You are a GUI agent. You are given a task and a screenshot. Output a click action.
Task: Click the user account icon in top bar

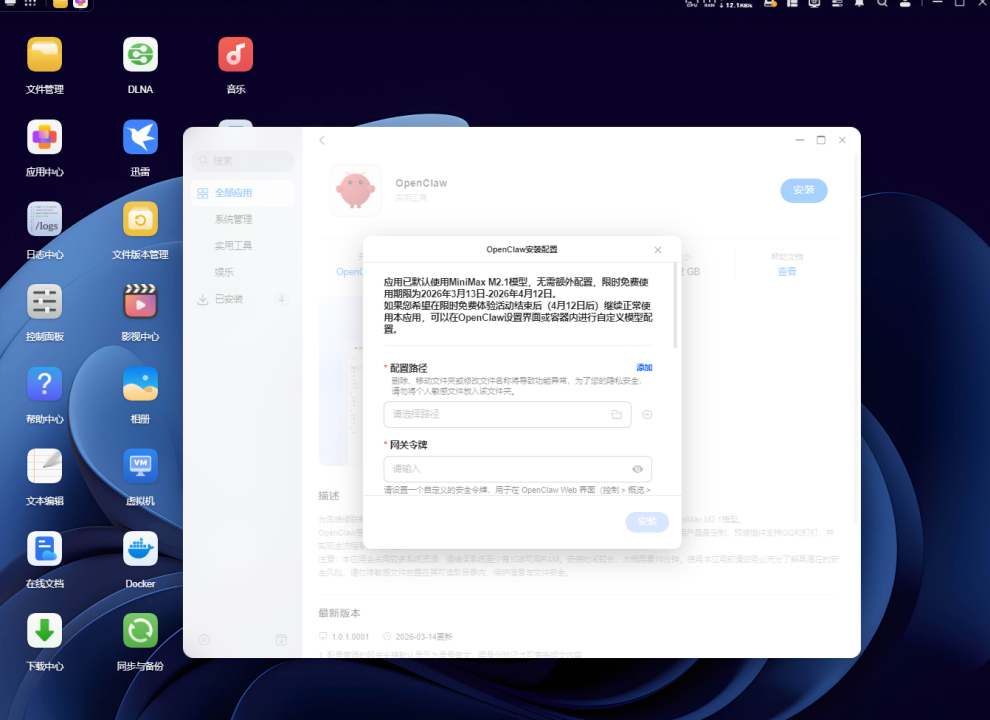pos(905,3)
